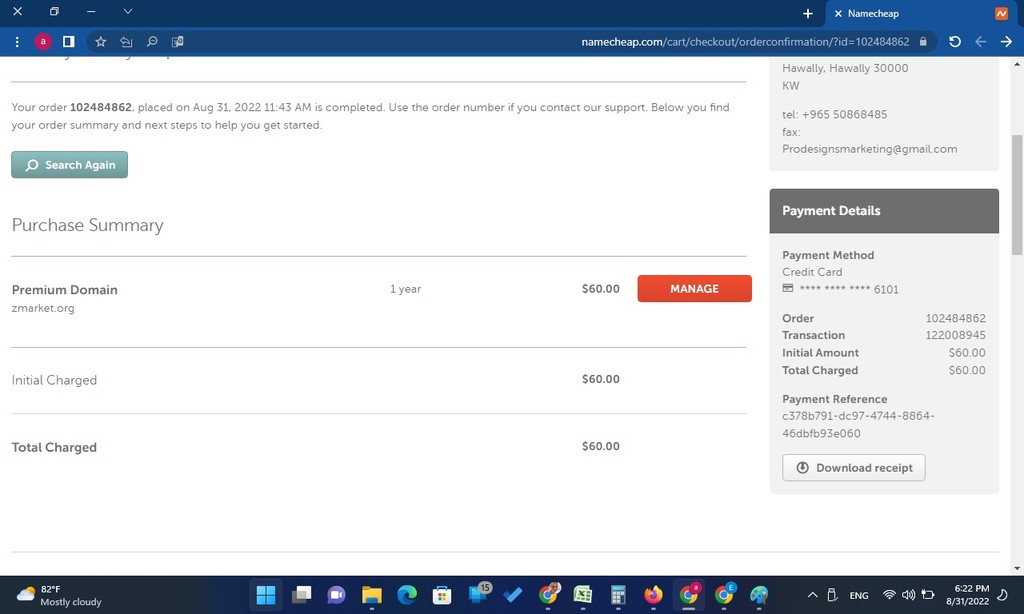Click the right-pointing navigation arrow
1024x614 pixels.
pyautogui.click(x=1006, y=42)
